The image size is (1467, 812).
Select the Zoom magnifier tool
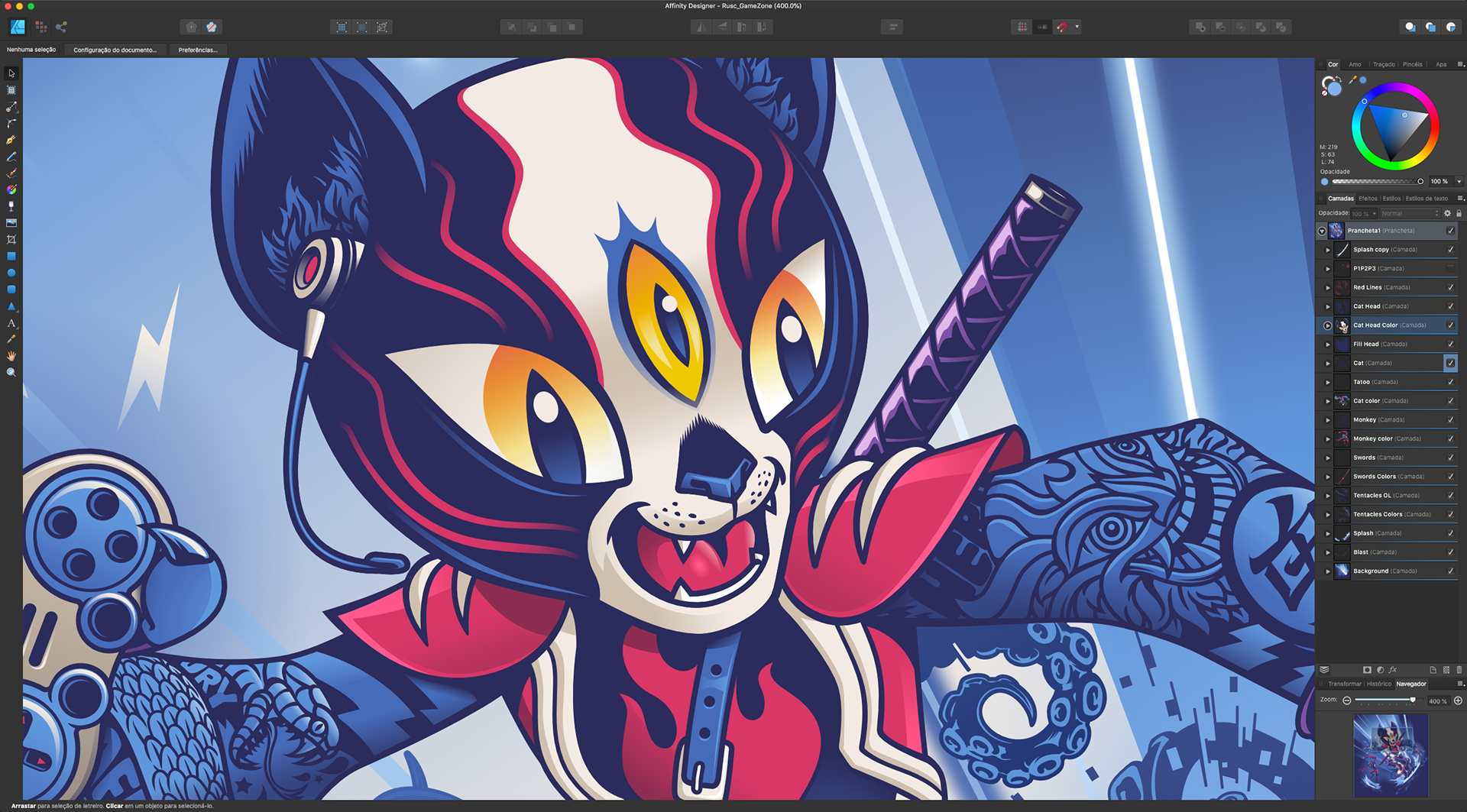click(11, 373)
